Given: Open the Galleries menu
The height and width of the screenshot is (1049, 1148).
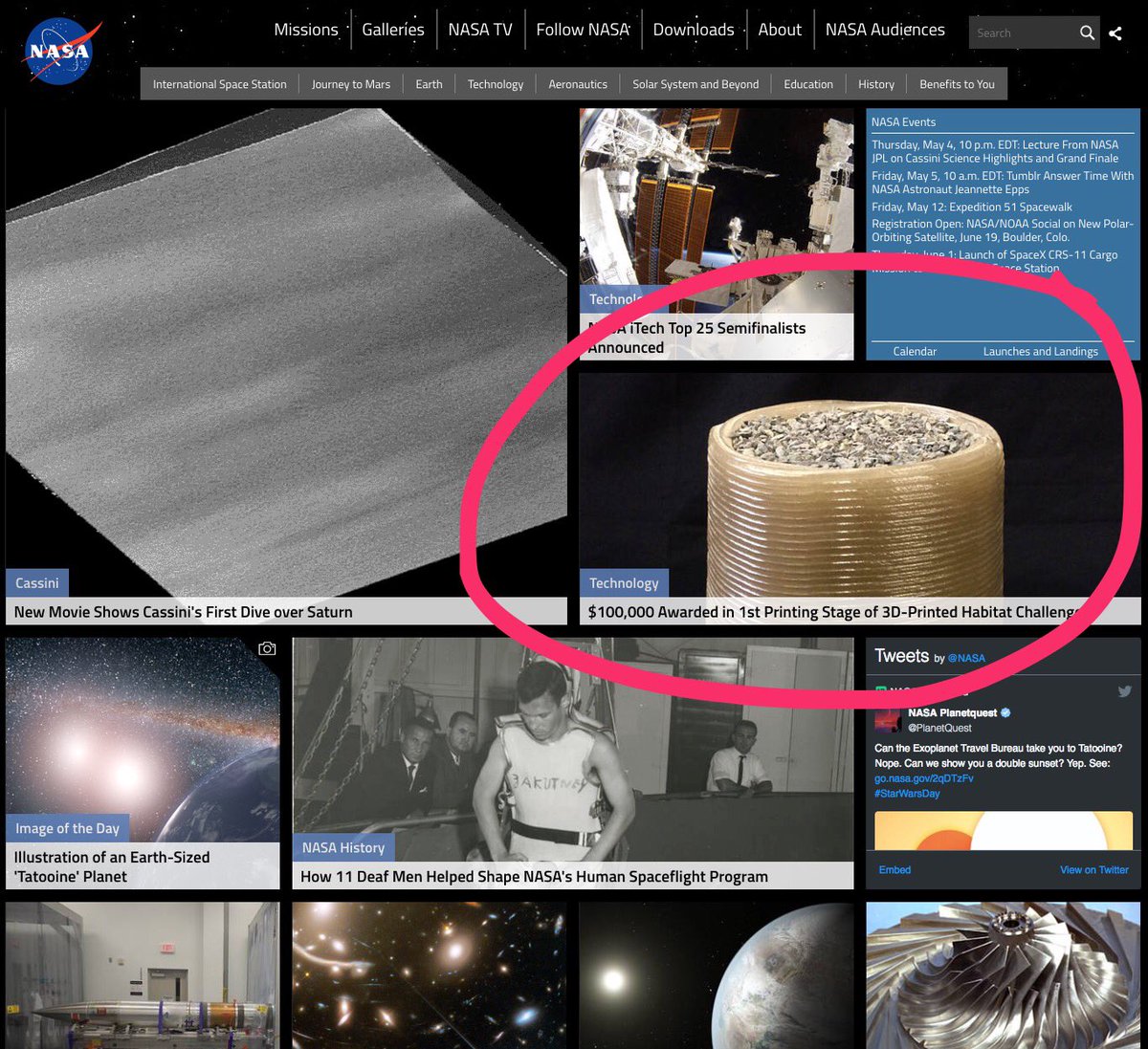Looking at the screenshot, I should (393, 30).
